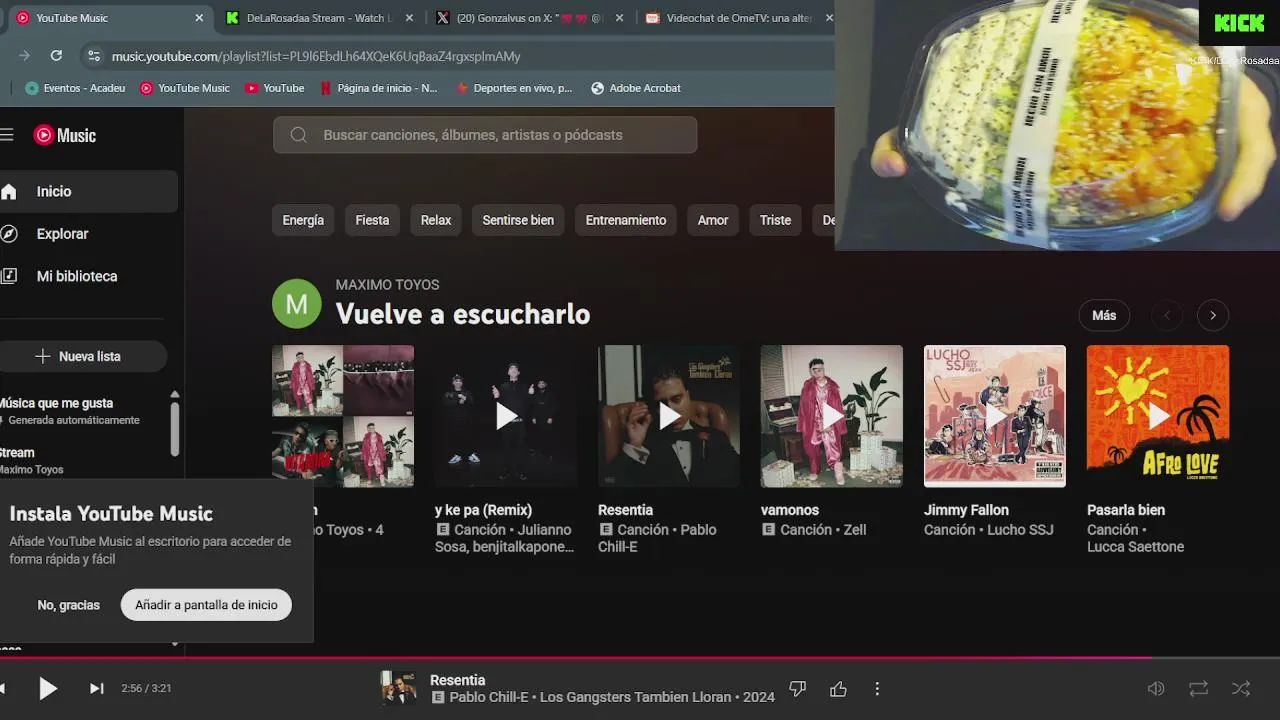Play the Jimmy Fallon thumbnail
Viewport: 1280px width, 720px height.
pos(995,416)
